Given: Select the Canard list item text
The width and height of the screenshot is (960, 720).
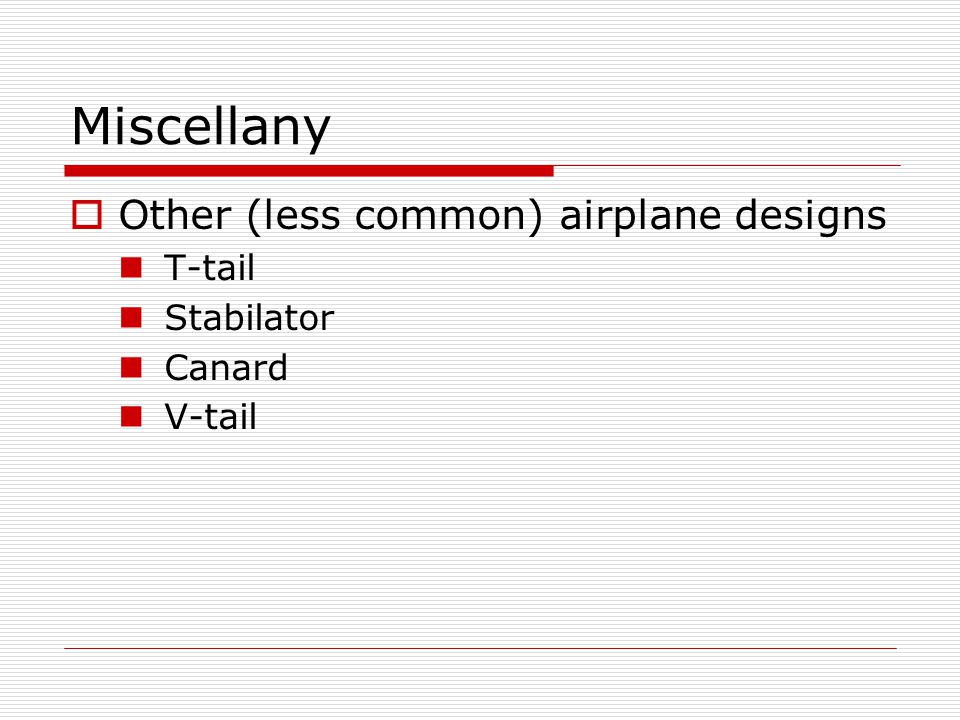Looking at the screenshot, I should (x=226, y=367).
